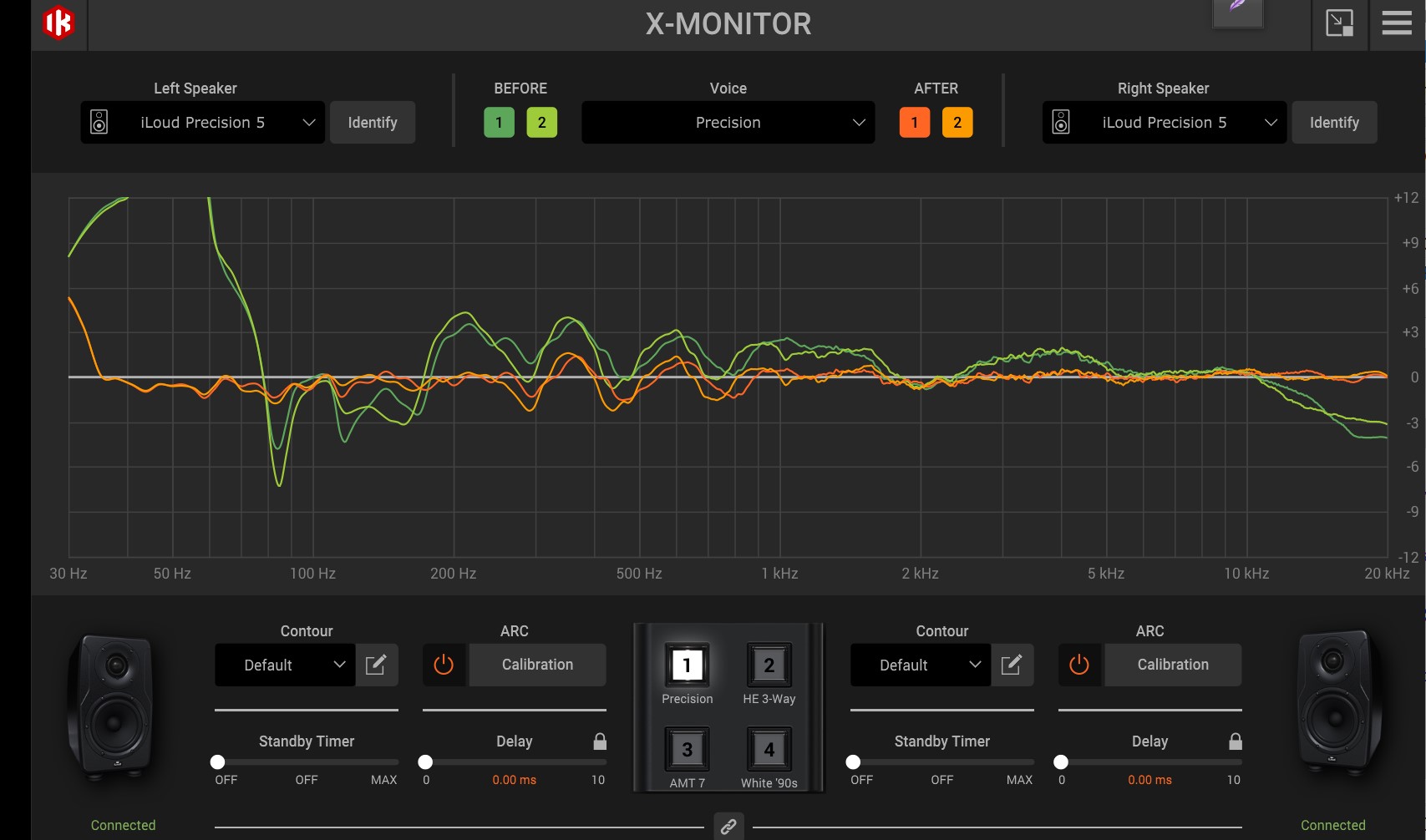
Task: Toggle the left-right speaker link icon
Action: pyautogui.click(x=728, y=827)
